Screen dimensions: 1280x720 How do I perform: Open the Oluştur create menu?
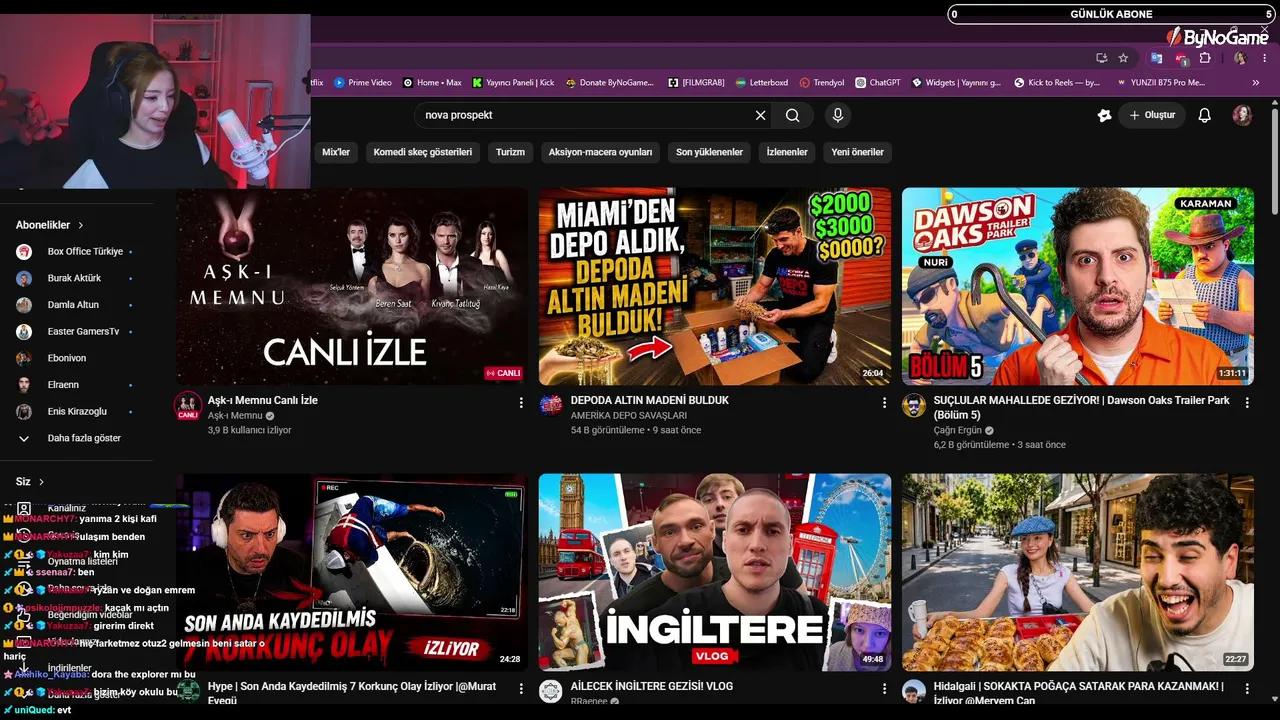pyautogui.click(x=1152, y=115)
